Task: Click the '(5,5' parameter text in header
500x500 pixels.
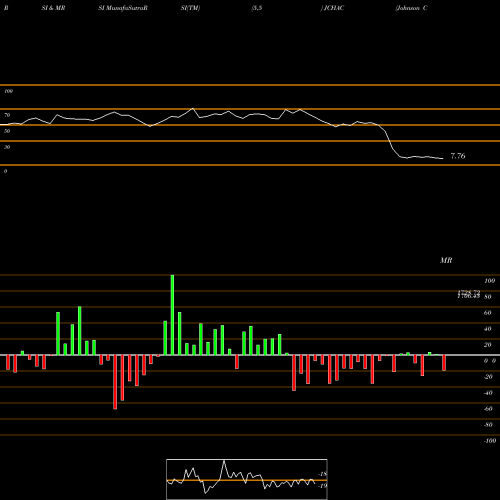Action: pos(257,8)
